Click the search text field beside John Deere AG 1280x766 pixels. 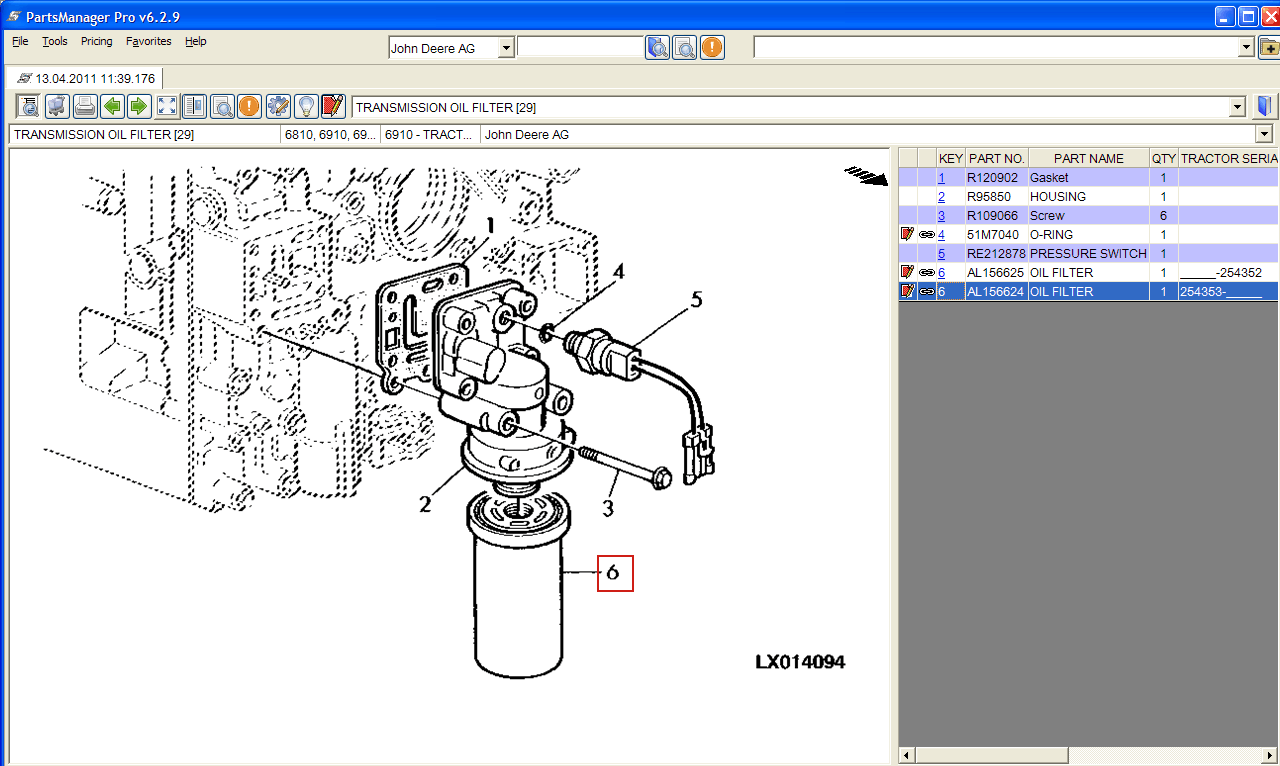click(581, 47)
